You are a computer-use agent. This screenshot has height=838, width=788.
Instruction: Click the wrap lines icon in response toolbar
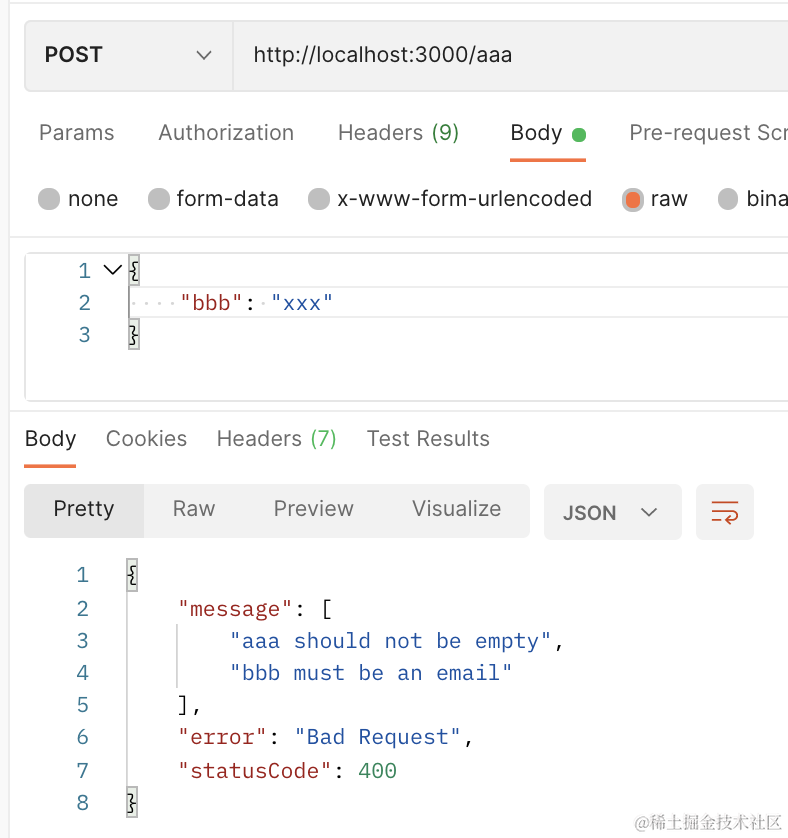(724, 512)
